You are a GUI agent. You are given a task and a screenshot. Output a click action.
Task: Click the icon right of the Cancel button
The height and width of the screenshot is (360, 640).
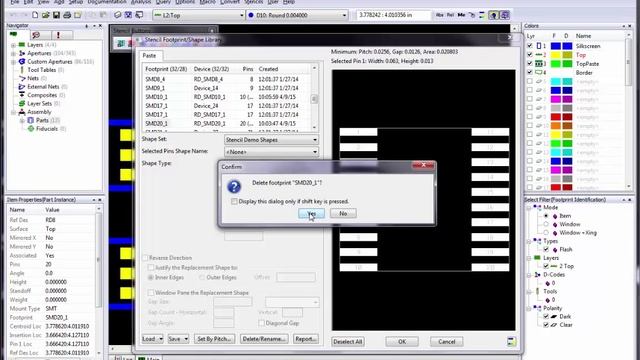511,342
